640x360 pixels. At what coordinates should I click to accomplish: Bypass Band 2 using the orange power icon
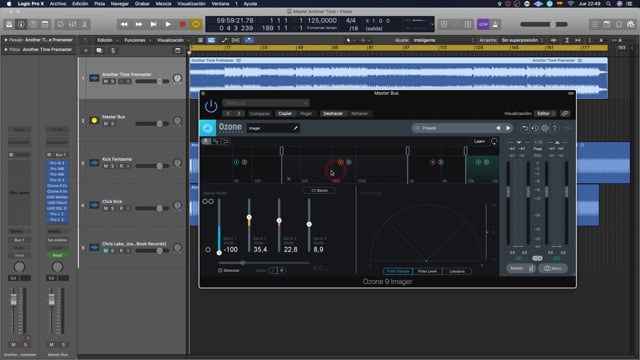(341, 162)
